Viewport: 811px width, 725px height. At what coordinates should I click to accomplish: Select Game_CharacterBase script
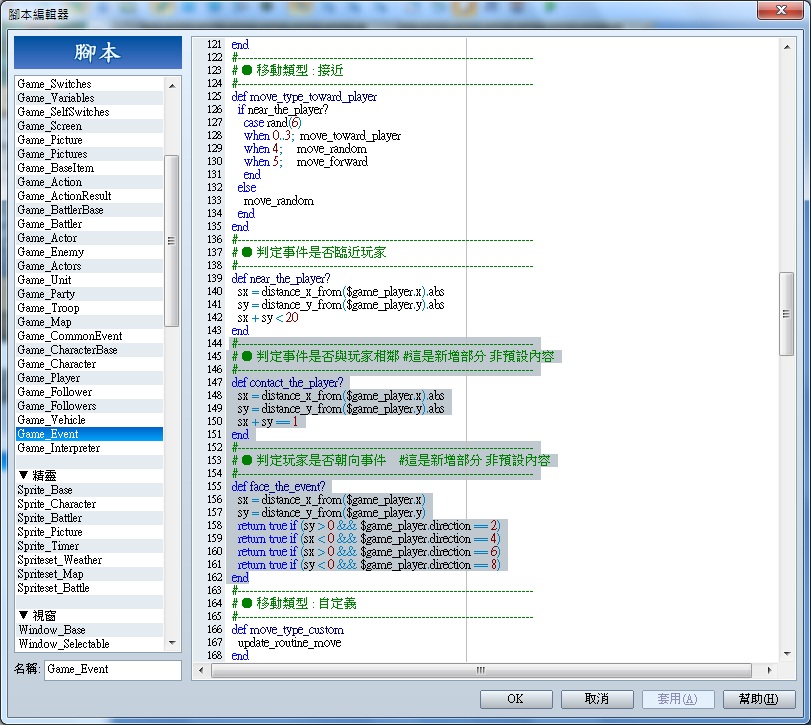tap(89, 350)
